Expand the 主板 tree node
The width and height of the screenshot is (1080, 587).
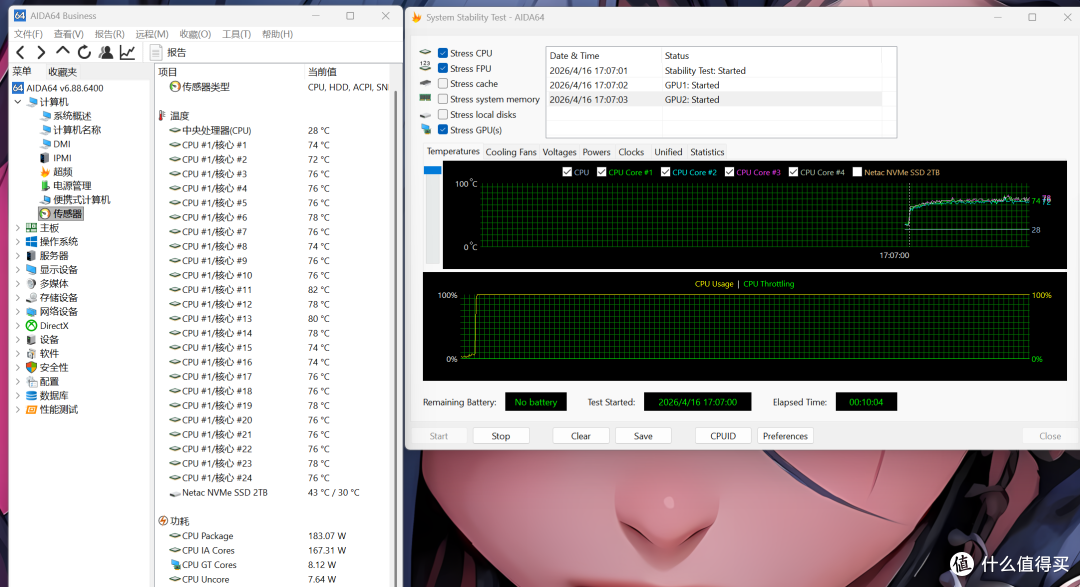[18, 227]
